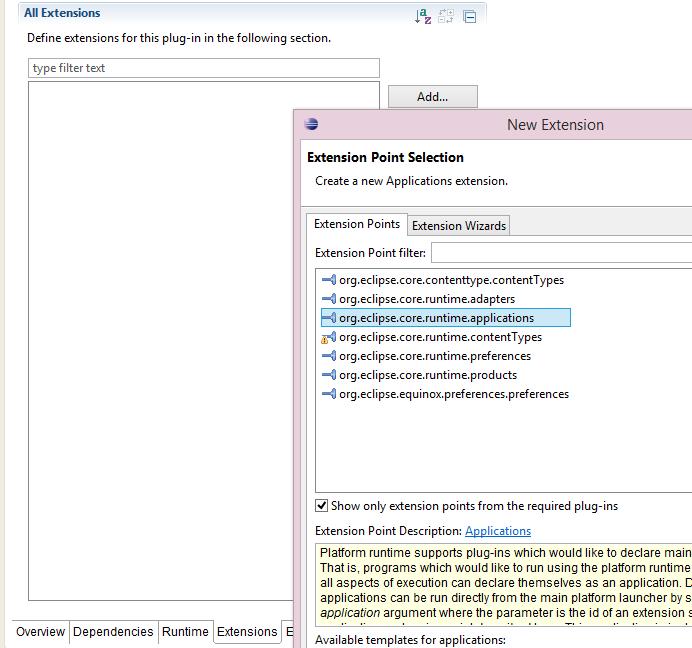Click the Eclipse icon in New Extension title bar
The height and width of the screenshot is (648, 692).
click(x=312, y=124)
